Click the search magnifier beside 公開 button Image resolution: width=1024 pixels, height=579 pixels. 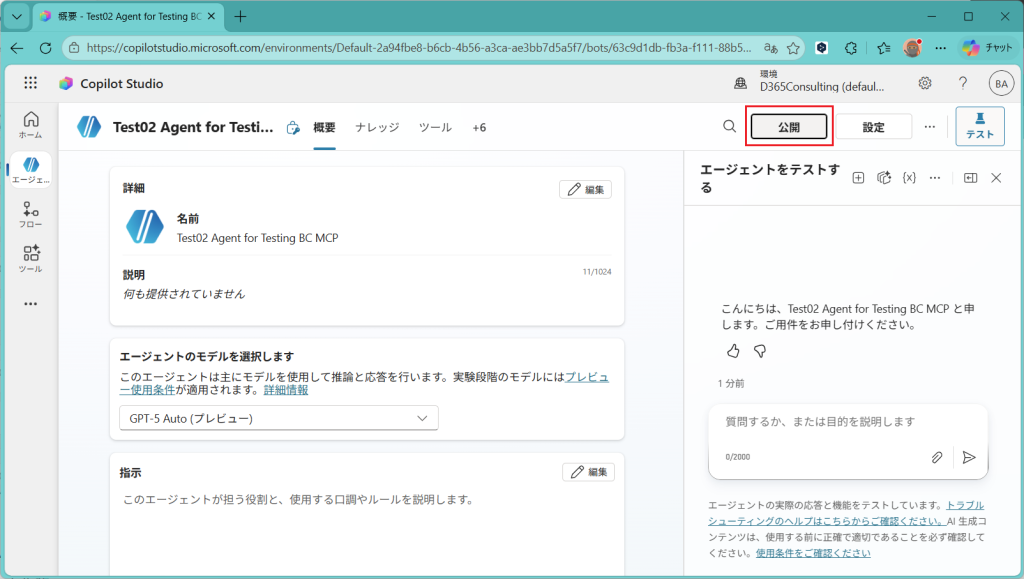[730, 126]
